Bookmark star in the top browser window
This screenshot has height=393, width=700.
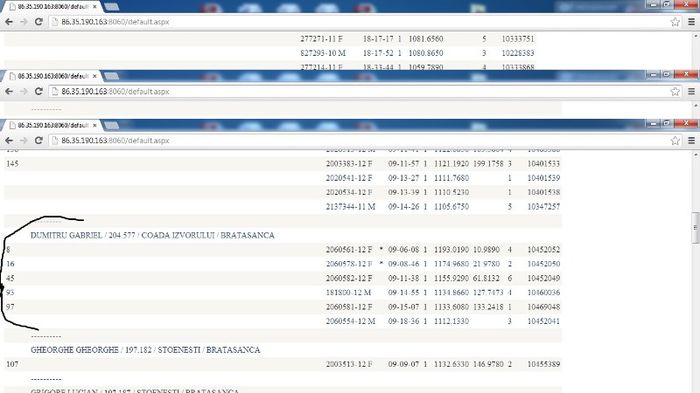(x=675, y=22)
